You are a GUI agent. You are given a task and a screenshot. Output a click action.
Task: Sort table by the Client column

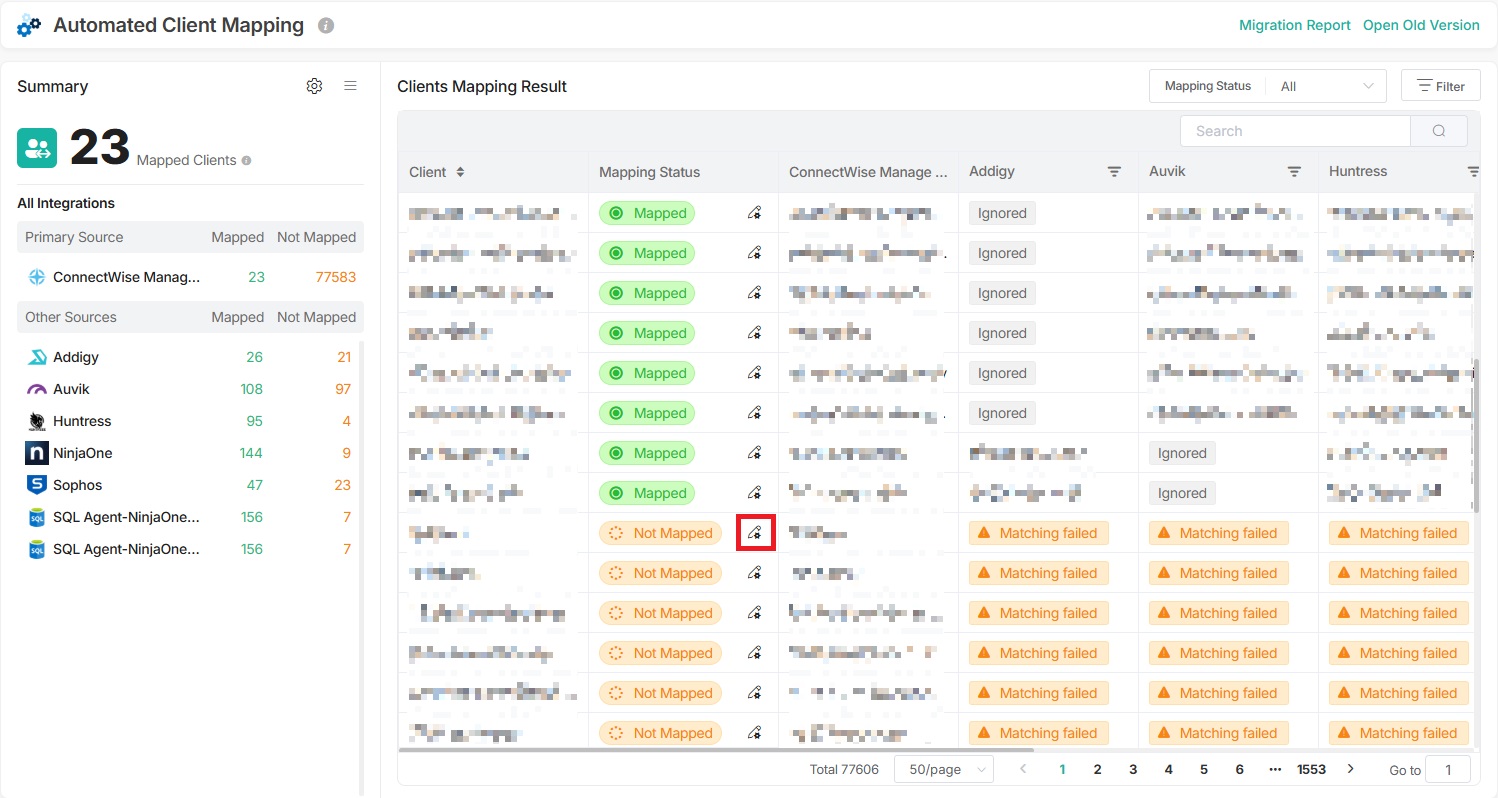pos(460,172)
